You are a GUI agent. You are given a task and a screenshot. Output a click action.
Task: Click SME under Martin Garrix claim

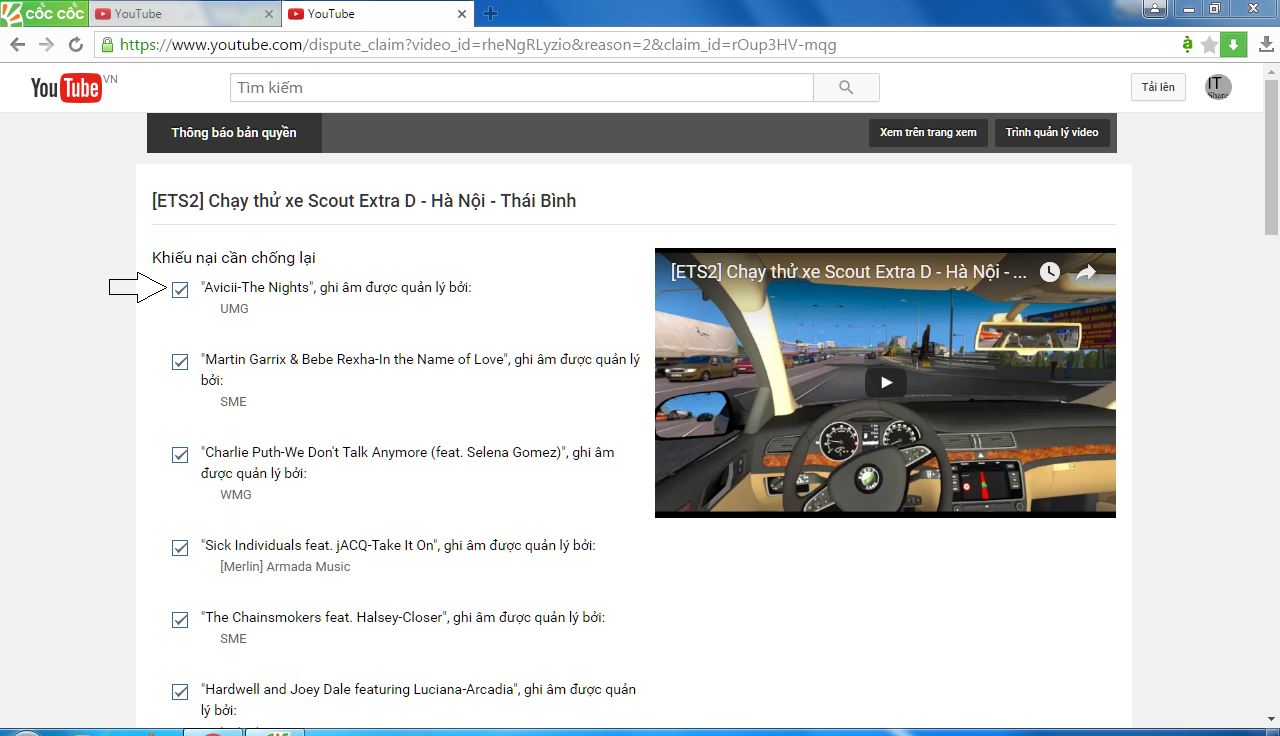click(233, 402)
